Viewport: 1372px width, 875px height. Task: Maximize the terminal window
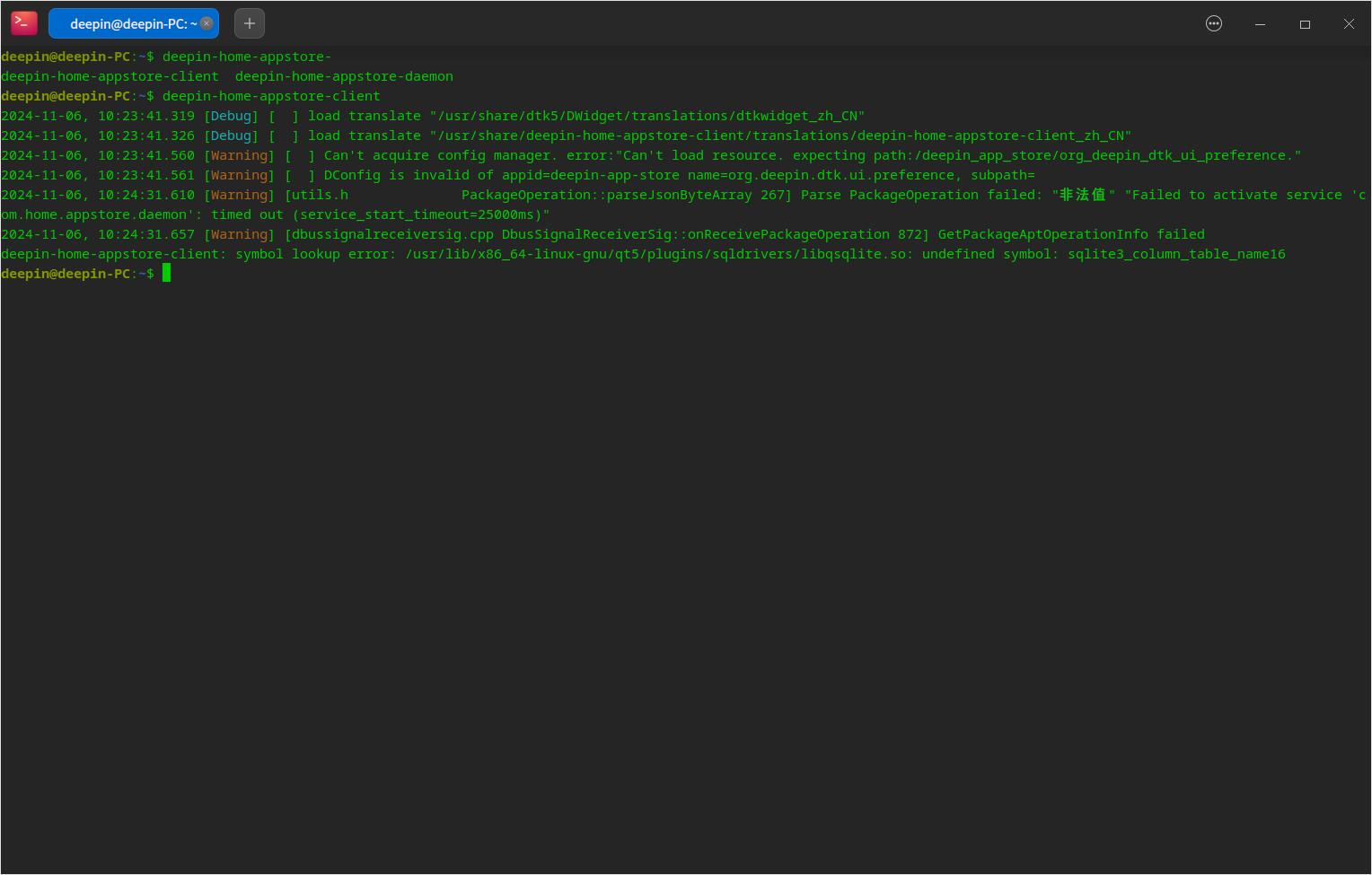point(1305,24)
